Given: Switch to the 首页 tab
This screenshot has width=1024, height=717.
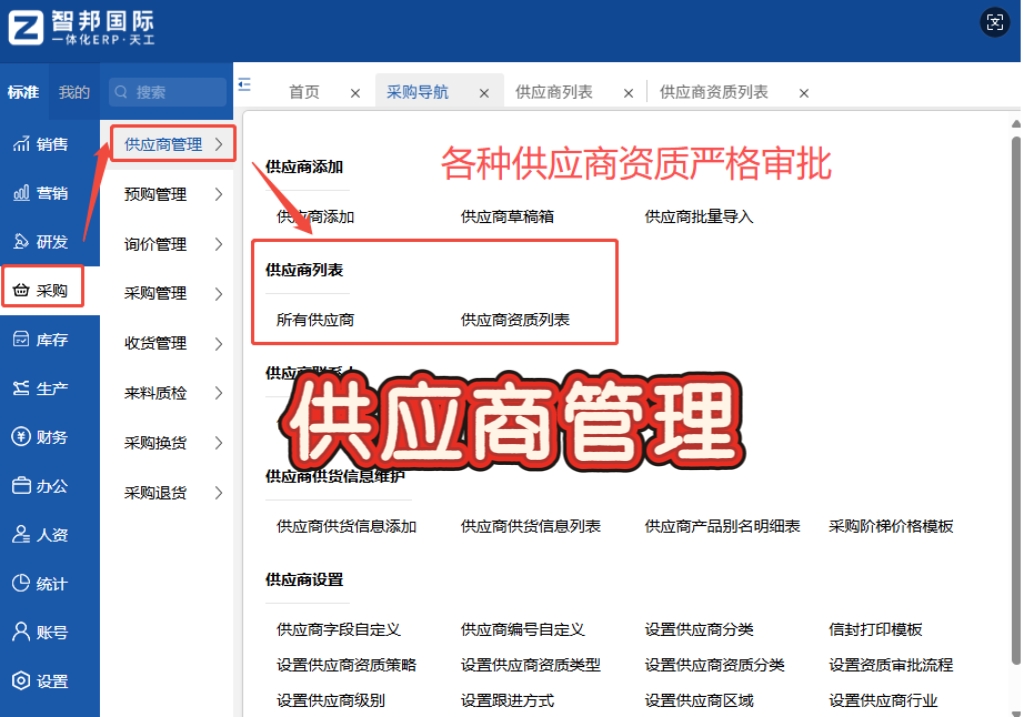Looking at the screenshot, I should 304,92.
